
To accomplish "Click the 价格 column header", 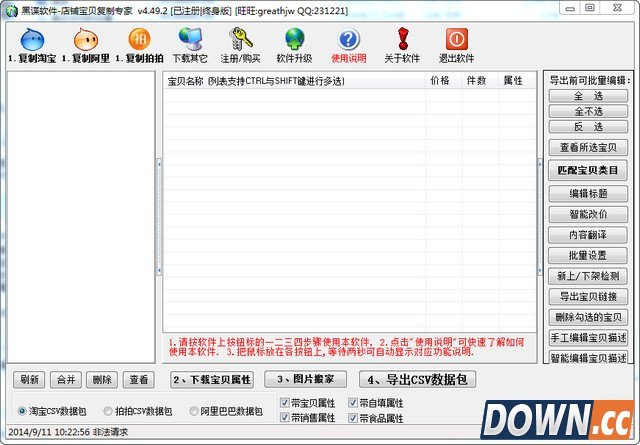I will 440,80.
